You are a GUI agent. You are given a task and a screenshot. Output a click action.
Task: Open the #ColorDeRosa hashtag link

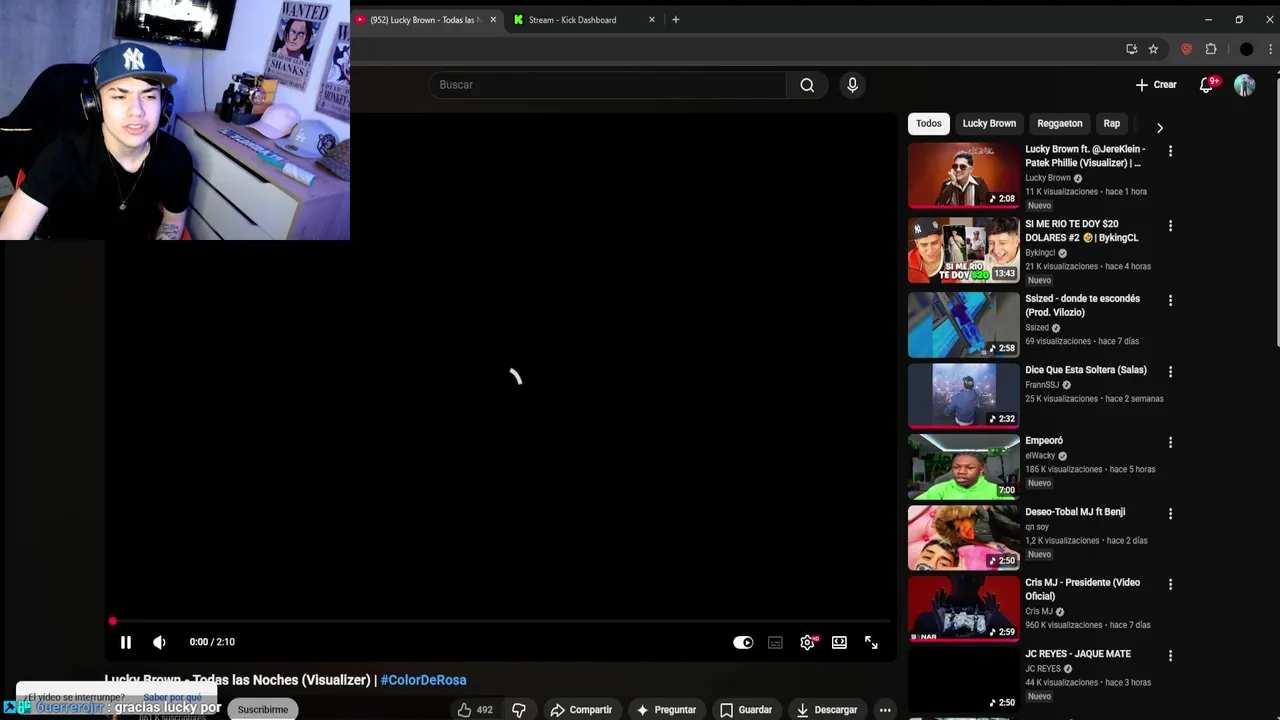tap(423, 680)
